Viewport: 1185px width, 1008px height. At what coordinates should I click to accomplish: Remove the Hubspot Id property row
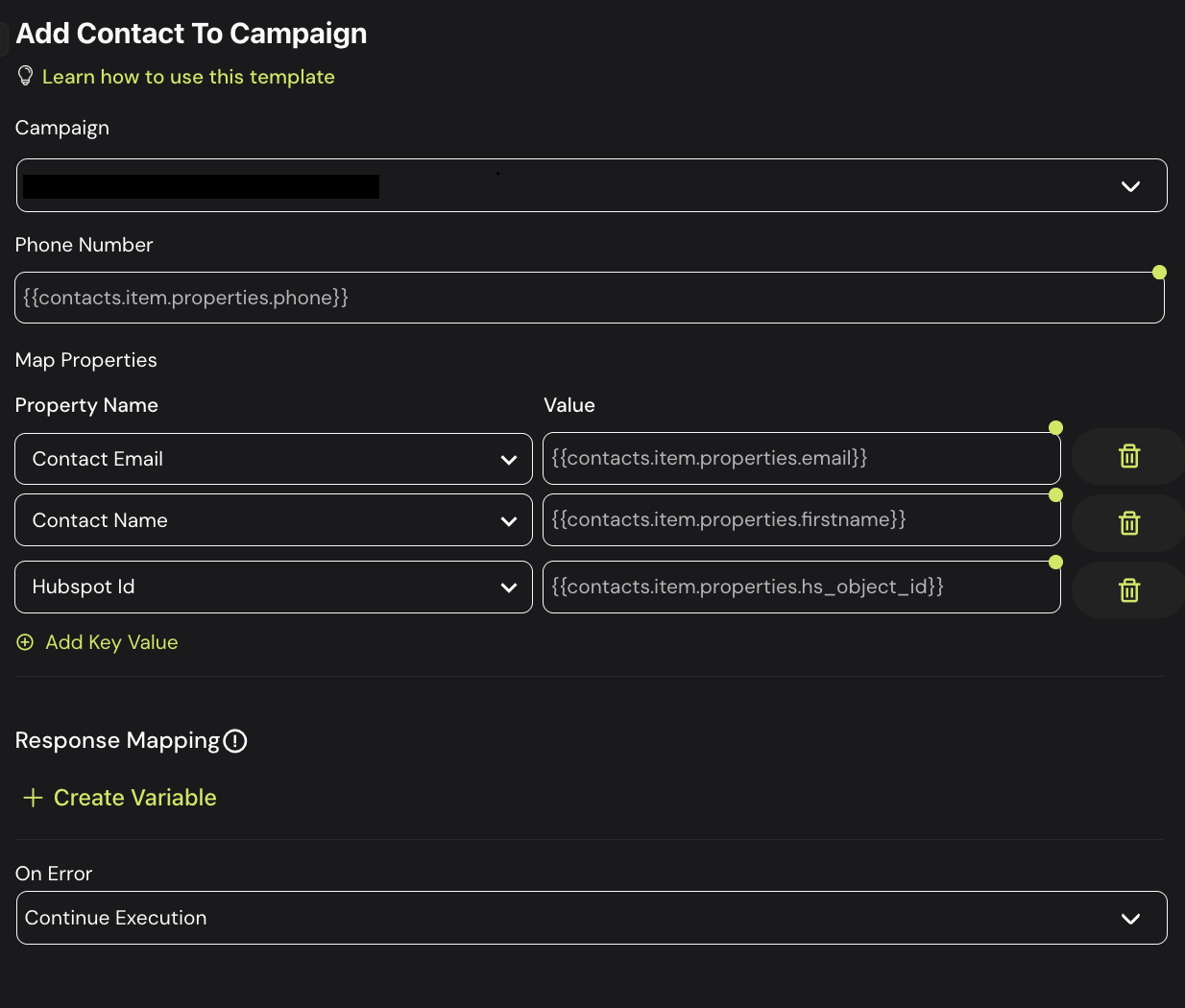coord(1128,590)
